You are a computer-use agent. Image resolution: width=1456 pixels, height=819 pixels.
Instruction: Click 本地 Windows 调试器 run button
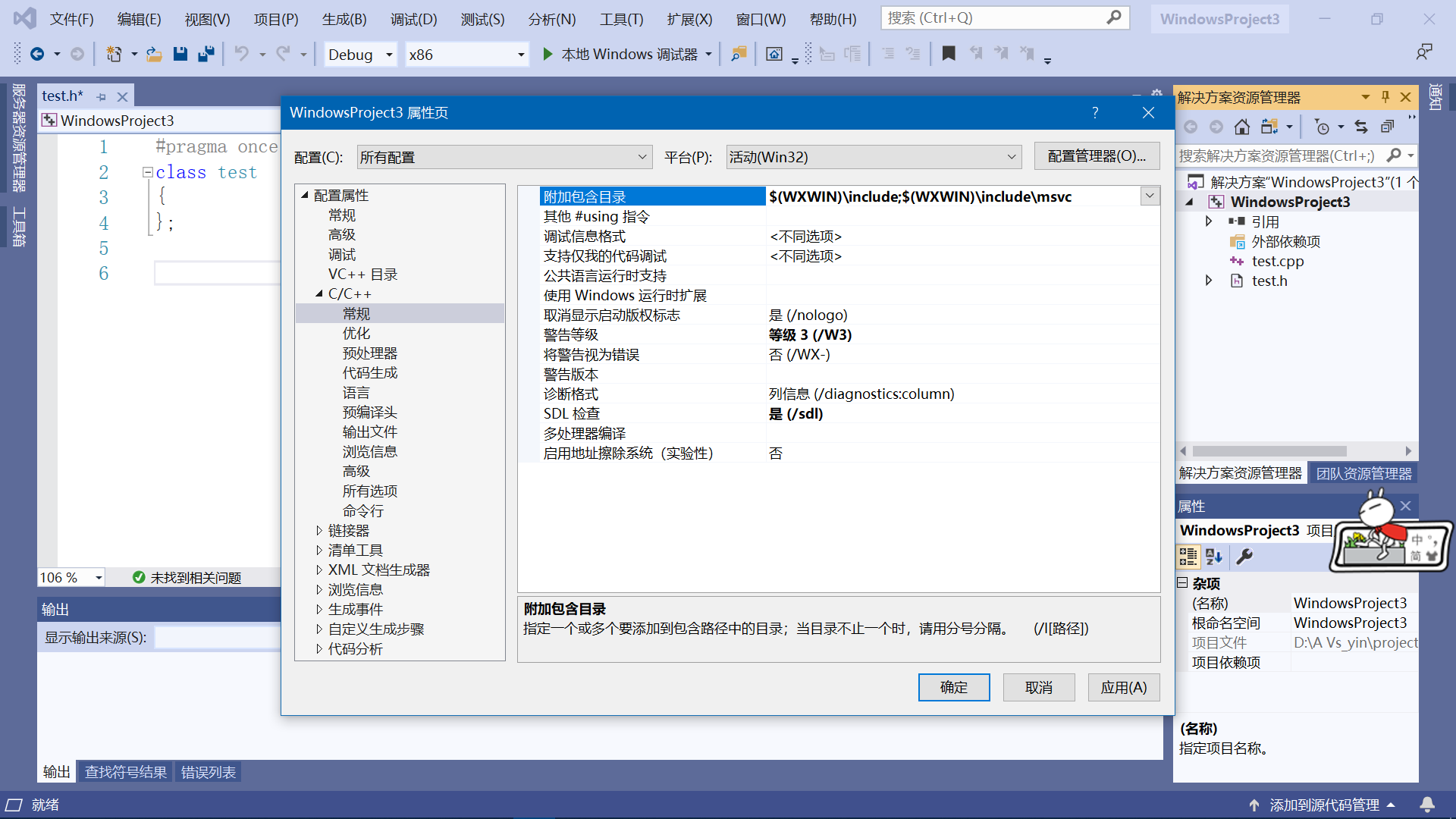click(x=628, y=54)
